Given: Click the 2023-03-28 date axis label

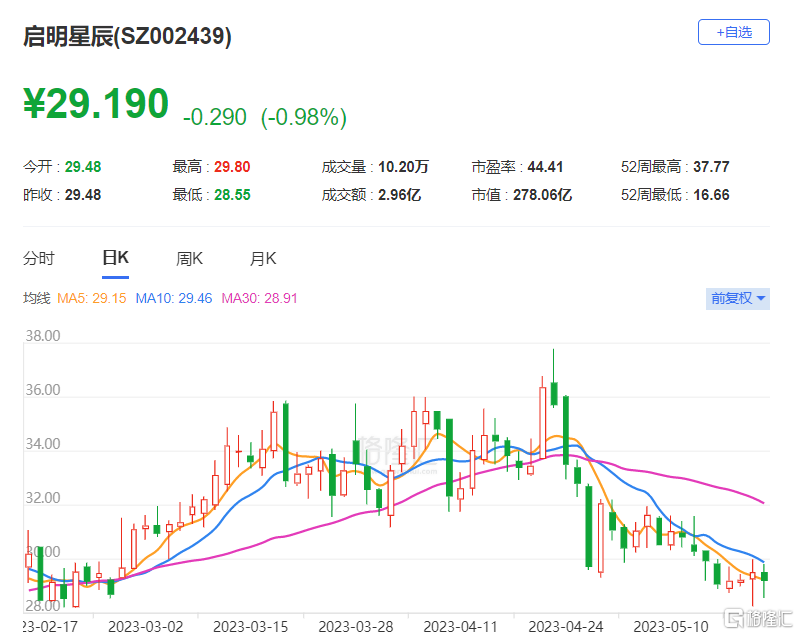Looking at the screenshot, I should [356, 626].
